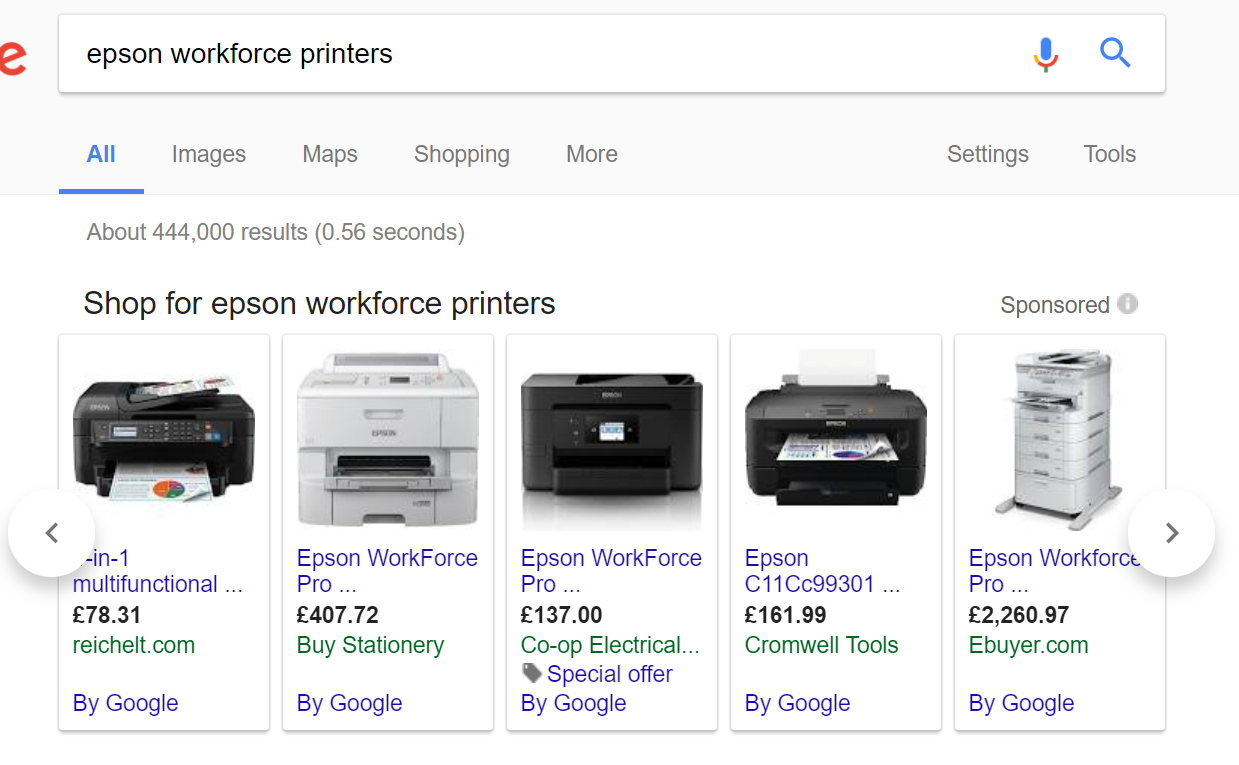Click the Special offer link
Viewport: 1239px width, 765px height.
click(609, 674)
